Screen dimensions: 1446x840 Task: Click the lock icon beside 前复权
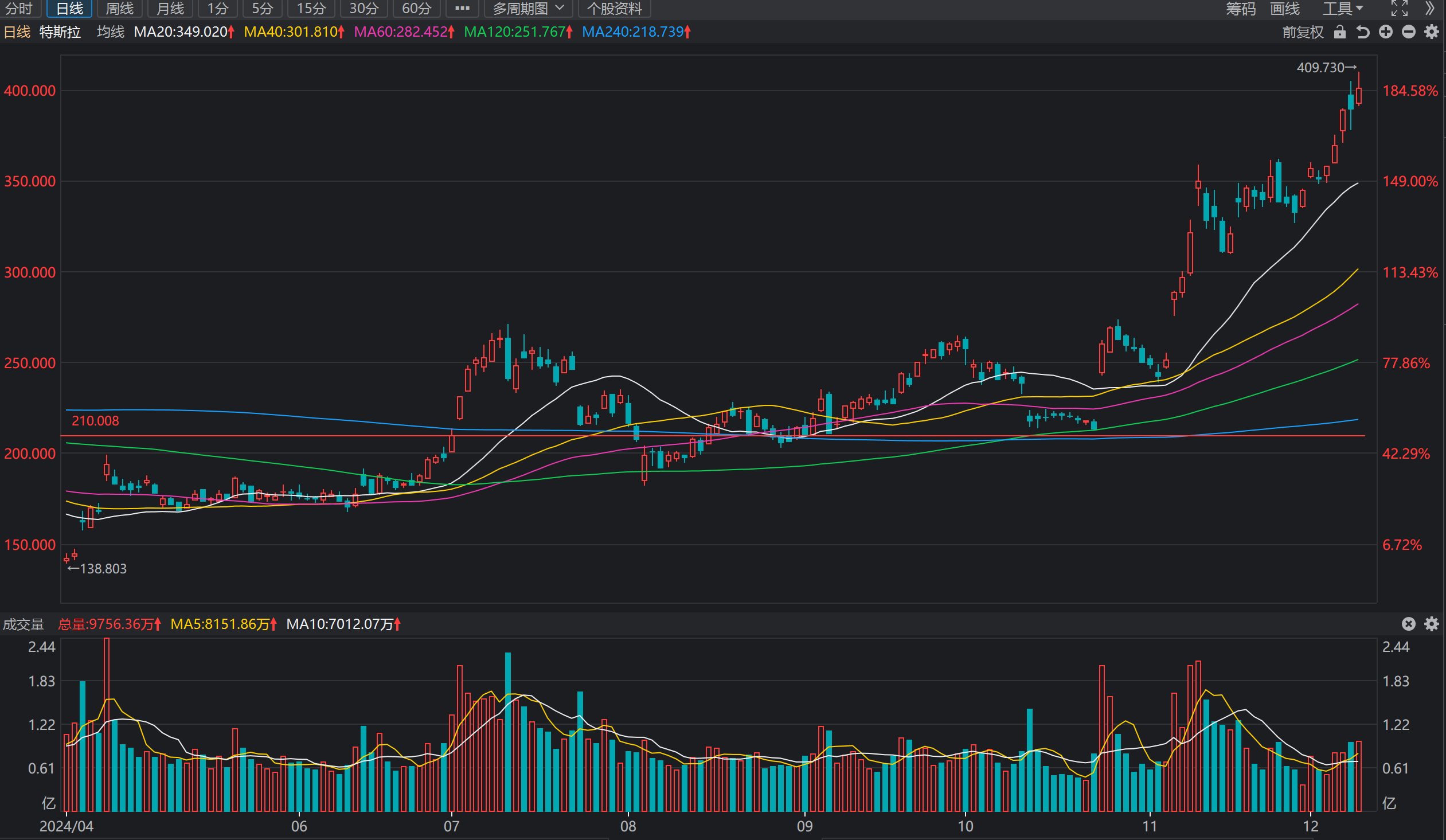pyautogui.click(x=1339, y=32)
